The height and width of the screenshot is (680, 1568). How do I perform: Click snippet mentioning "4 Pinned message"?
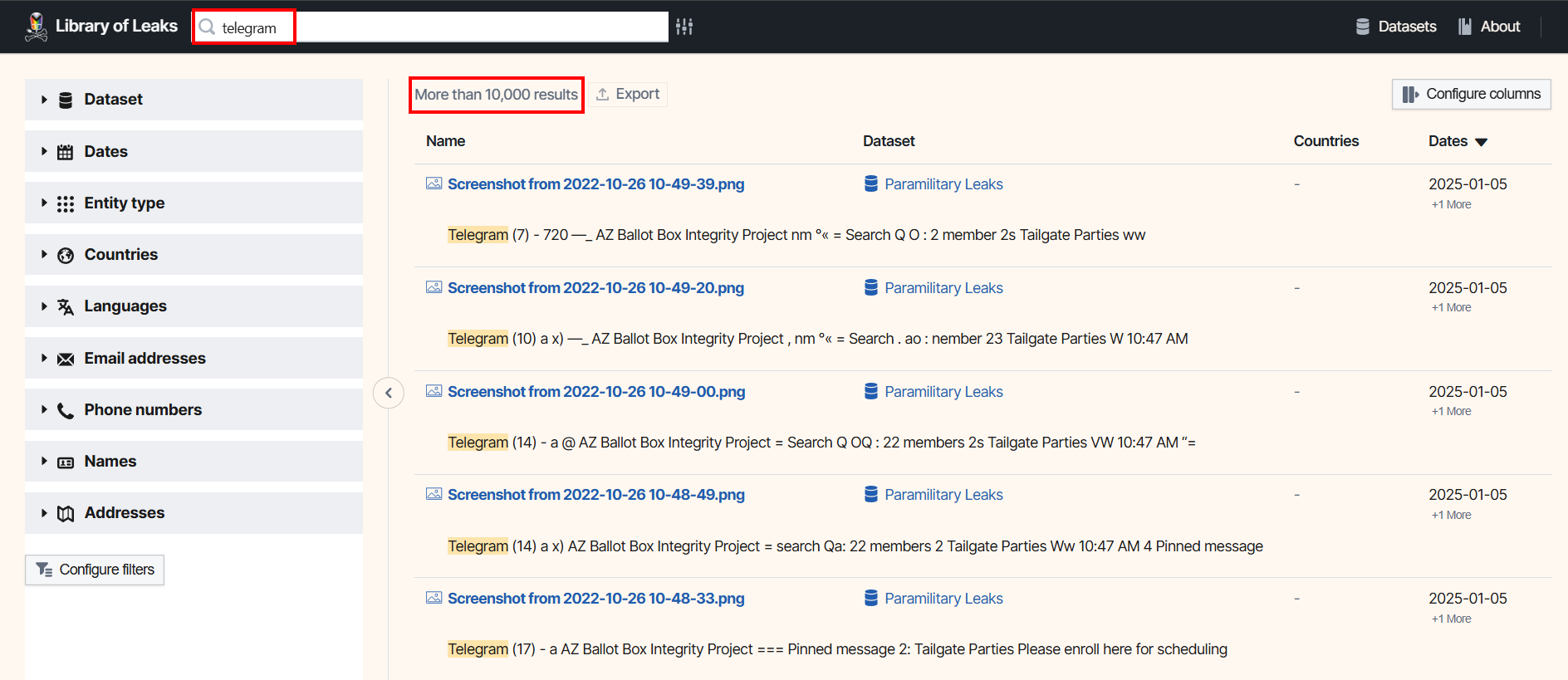(x=855, y=545)
